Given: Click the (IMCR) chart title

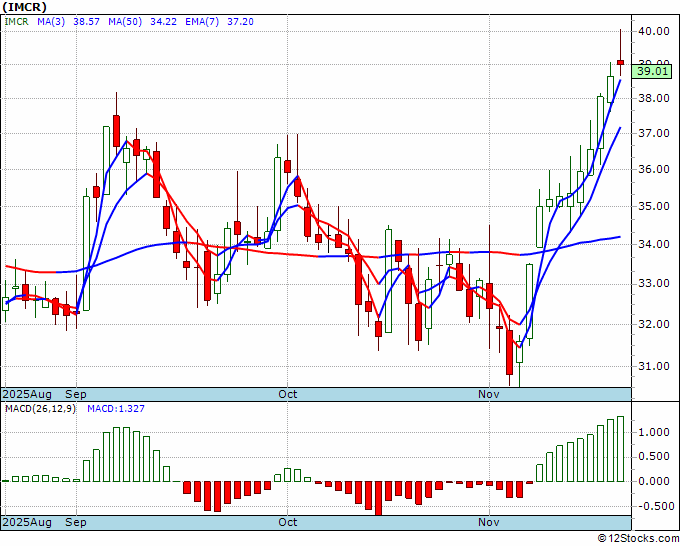Looking at the screenshot, I should coord(24,7).
